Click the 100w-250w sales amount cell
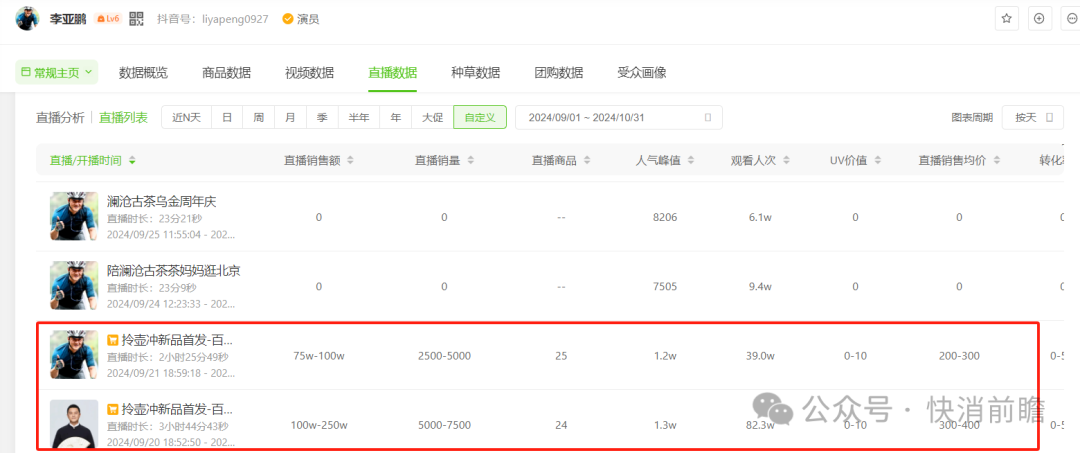Viewport: 1080px width, 453px height. coord(319,425)
